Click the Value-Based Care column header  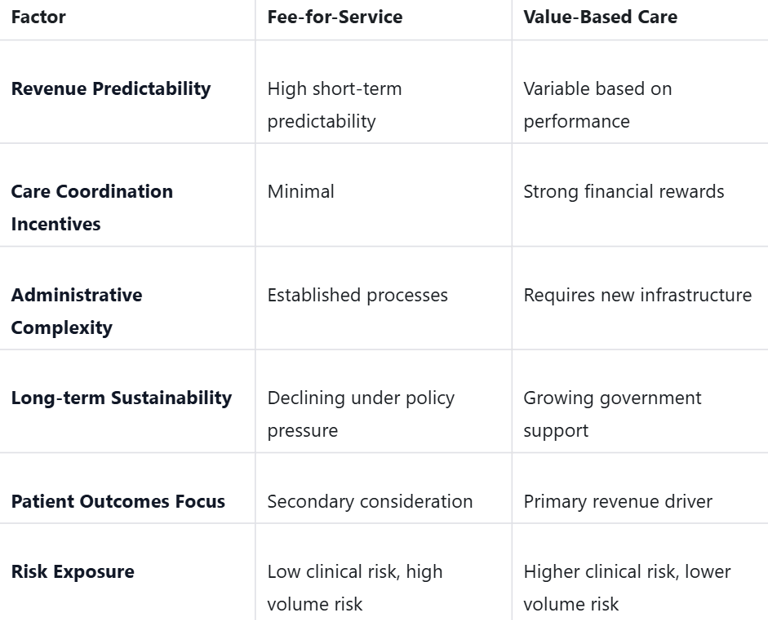point(600,17)
